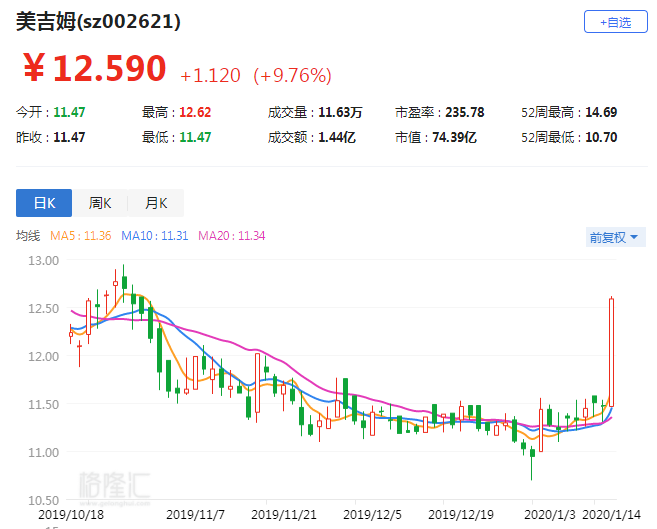Click the 最高 high value 12.62

pyautogui.click(x=195, y=112)
